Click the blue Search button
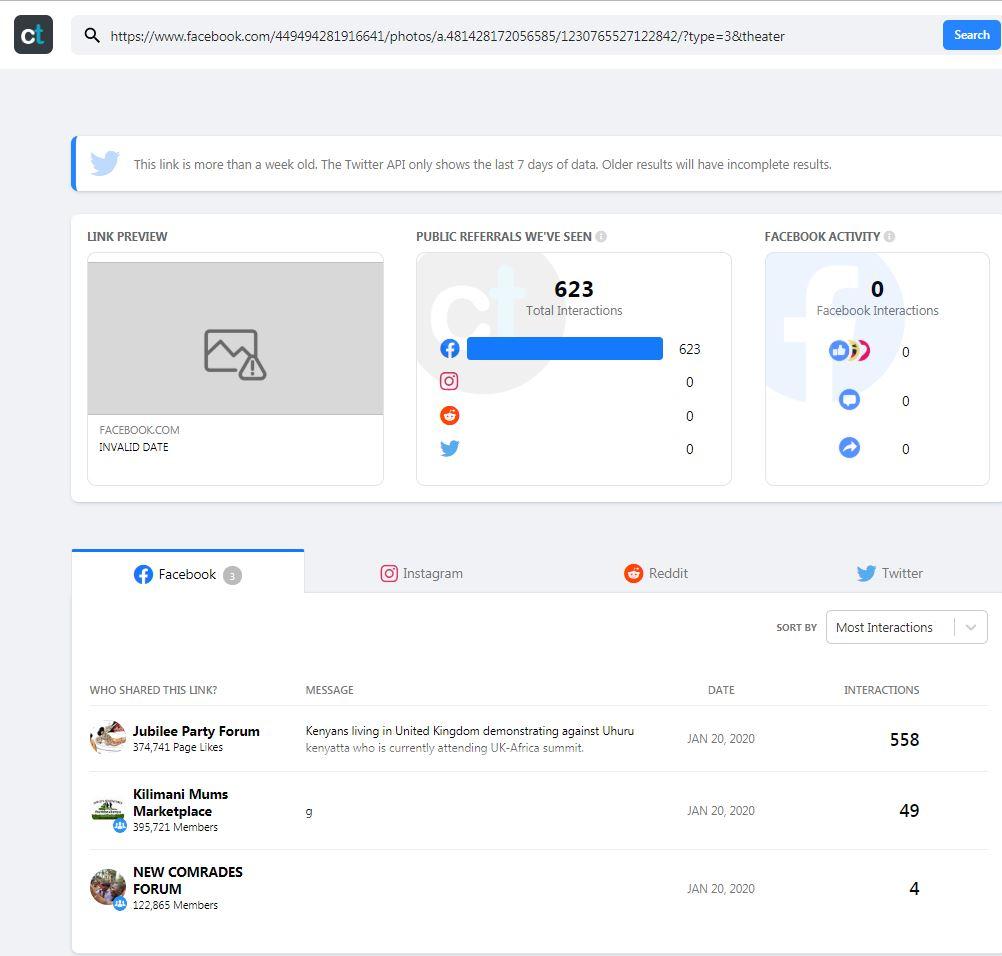1002x956 pixels. [x=971, y=35]
